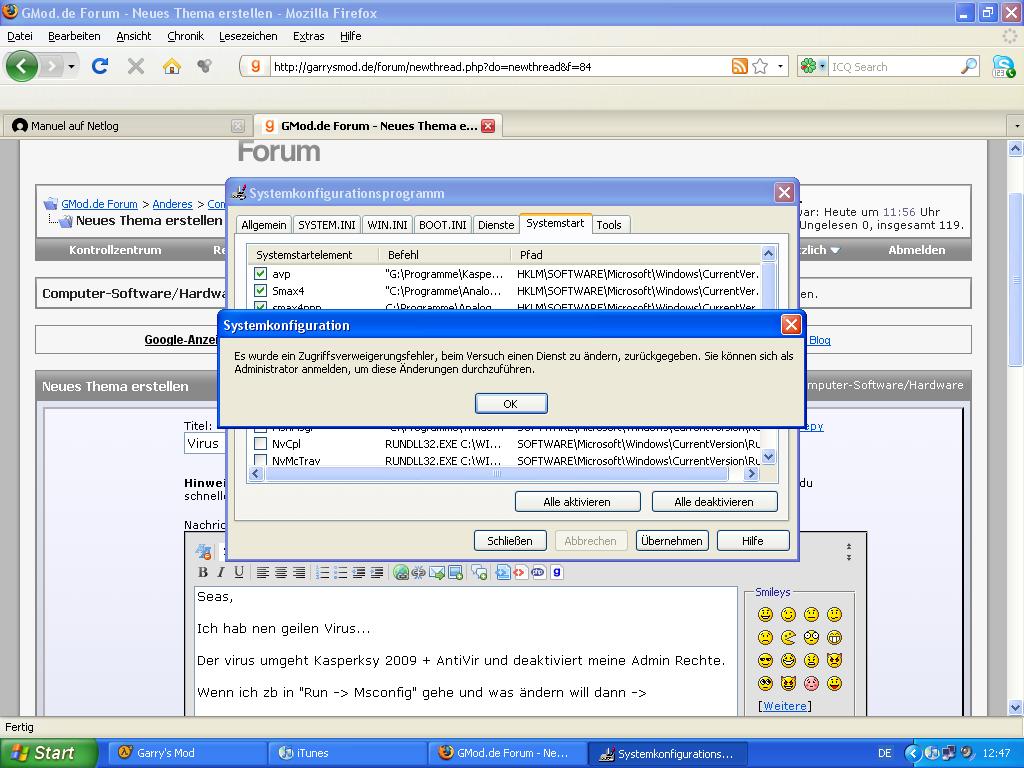Uncheck the Smax4 startup entry

260,291
